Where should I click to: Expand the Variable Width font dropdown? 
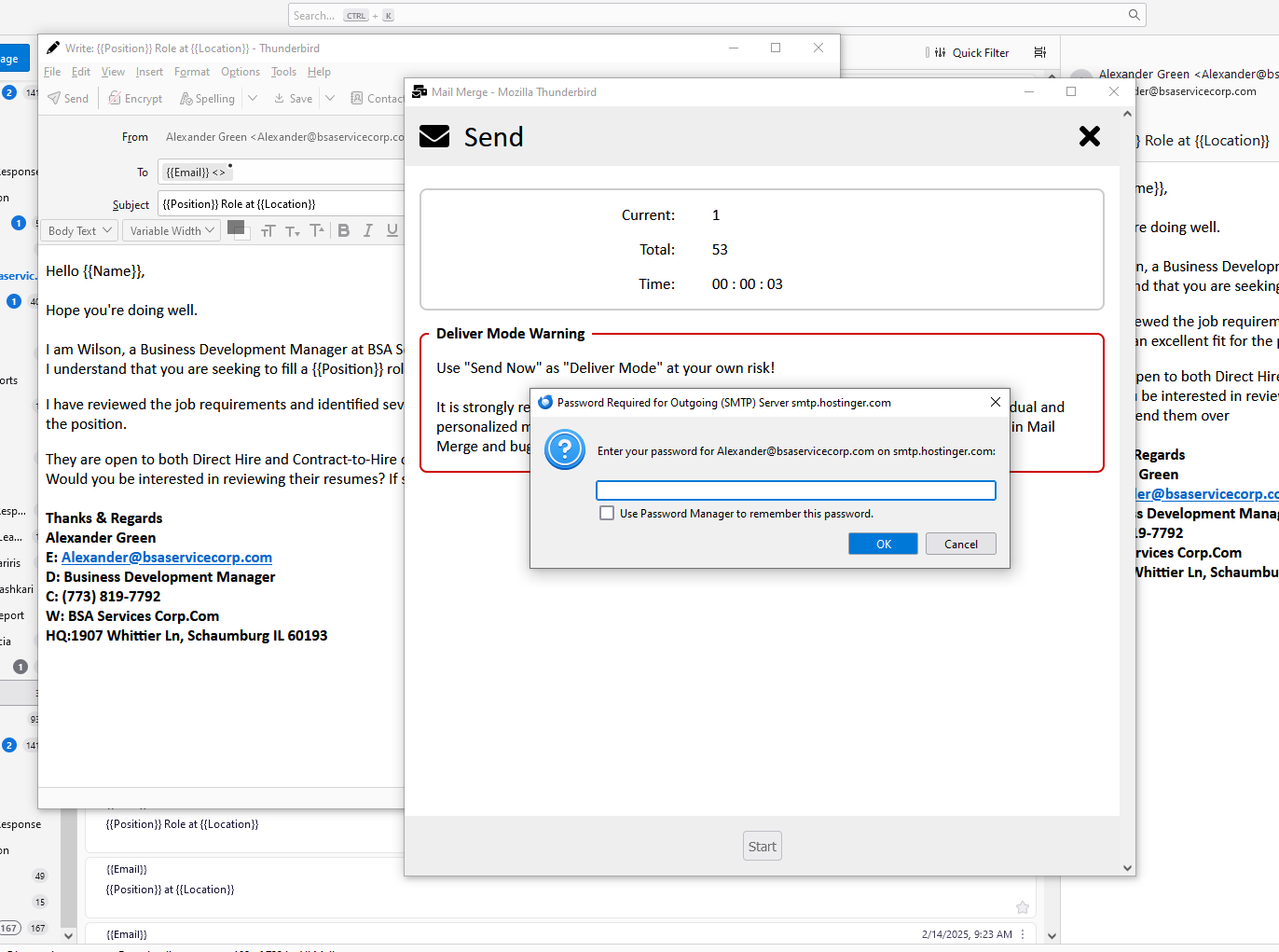172,231
